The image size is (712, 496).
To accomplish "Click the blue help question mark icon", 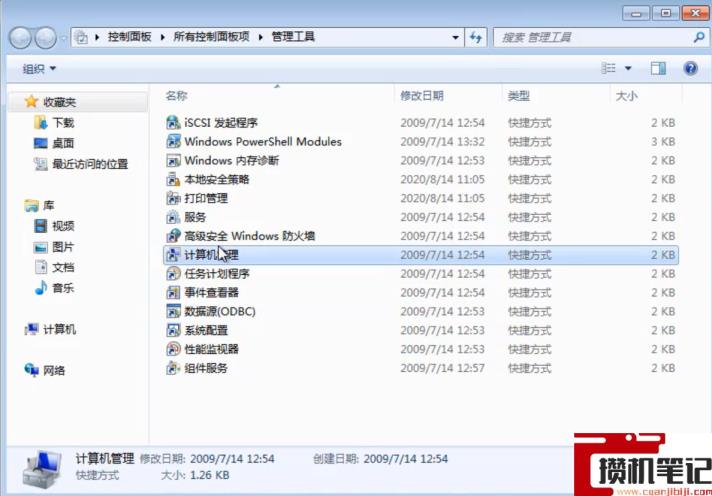I will click(x=690, y=69).
